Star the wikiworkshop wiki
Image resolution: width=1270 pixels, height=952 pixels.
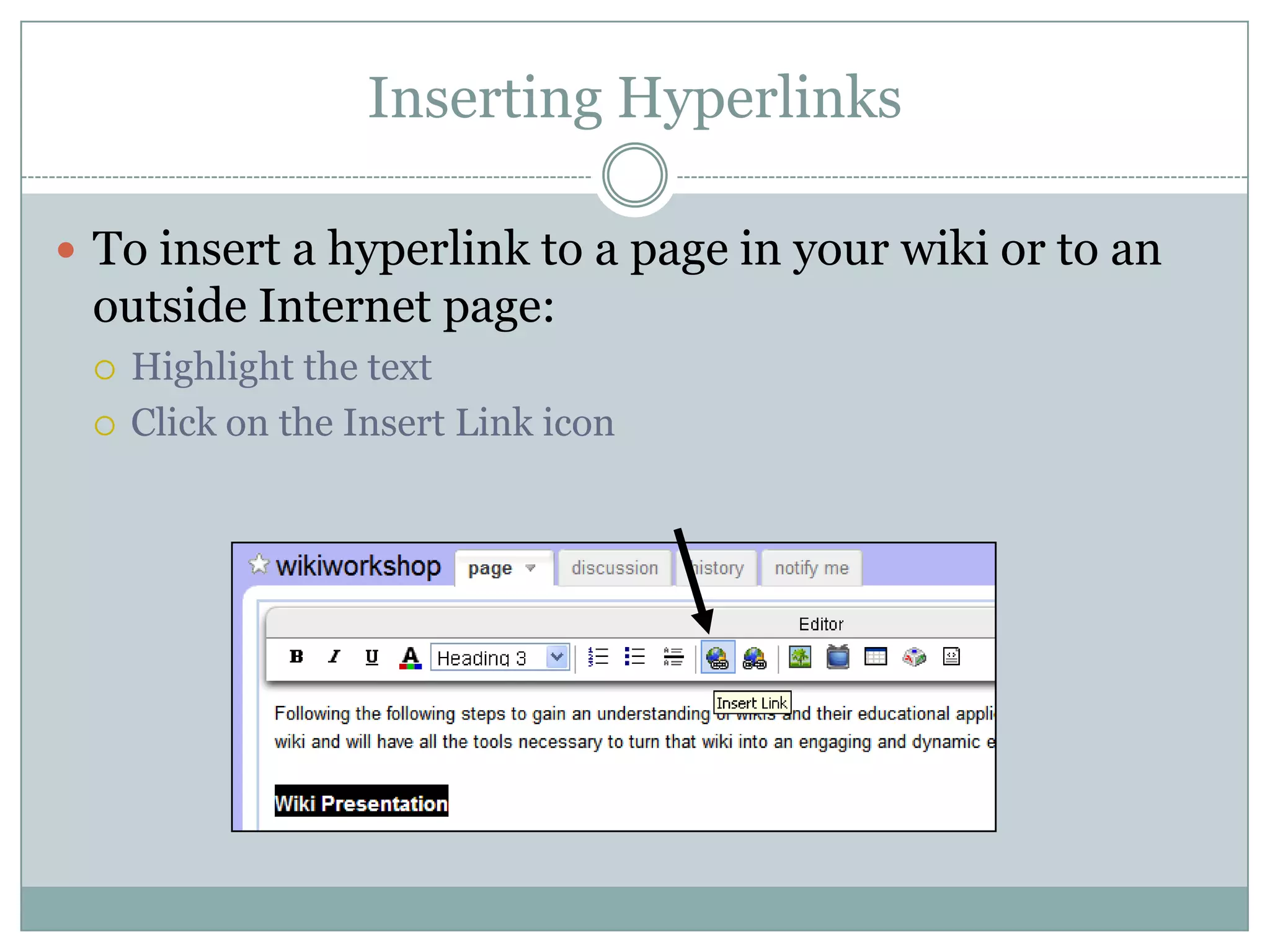point(259,564)
